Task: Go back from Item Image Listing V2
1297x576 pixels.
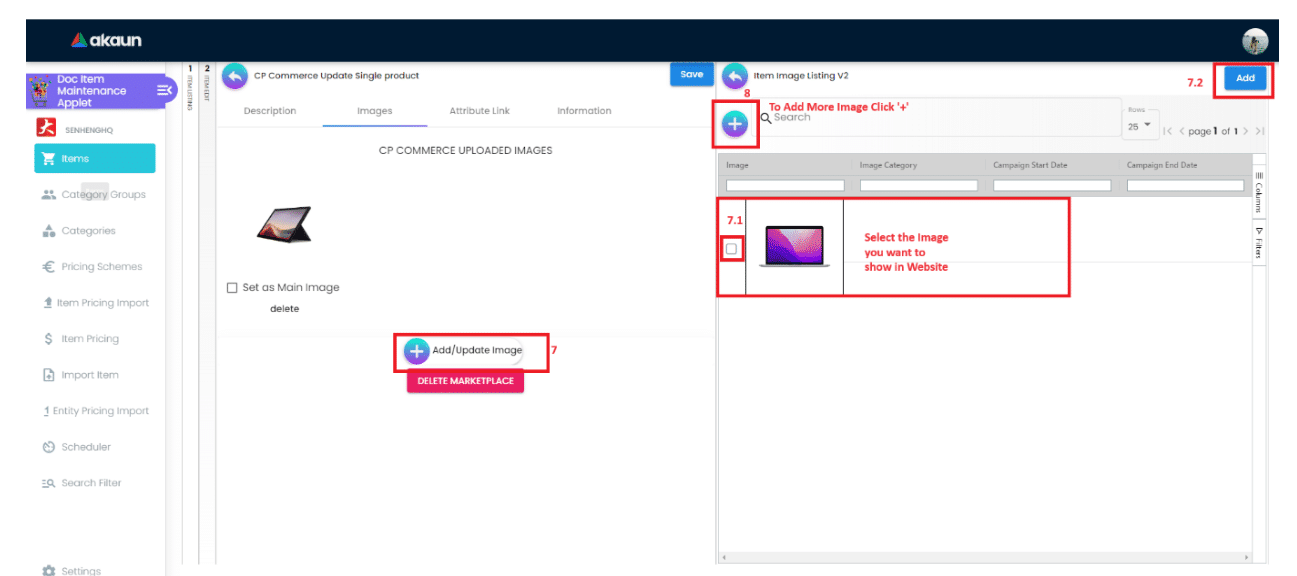Action: click(x=734, y=76)
